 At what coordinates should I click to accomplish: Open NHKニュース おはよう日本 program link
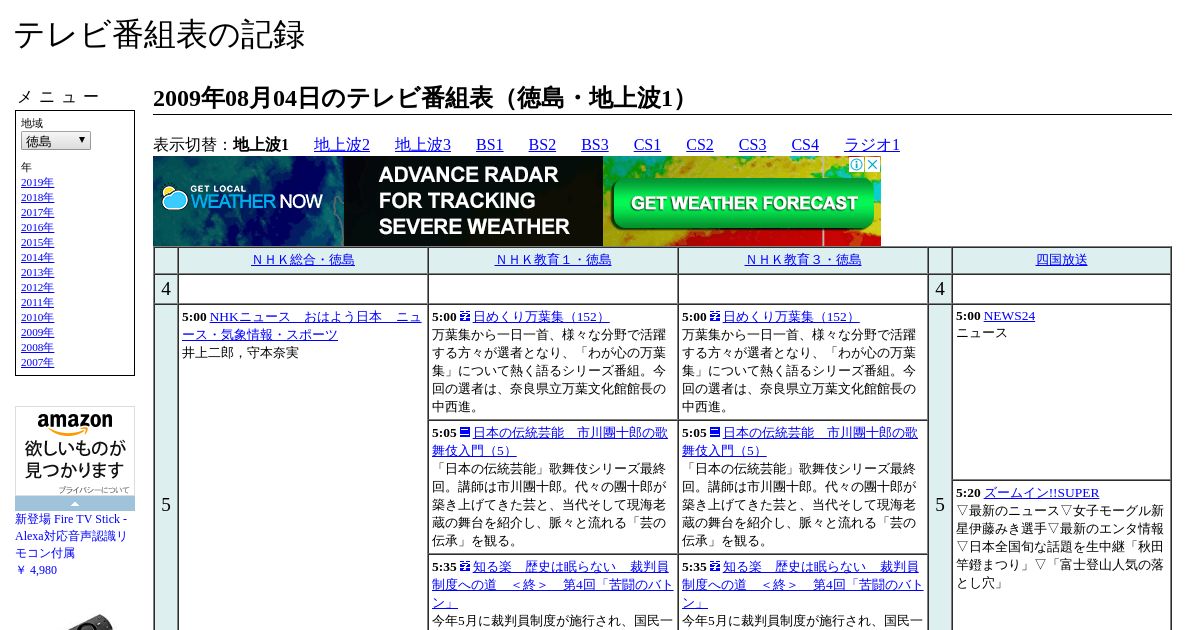point(302,326)
